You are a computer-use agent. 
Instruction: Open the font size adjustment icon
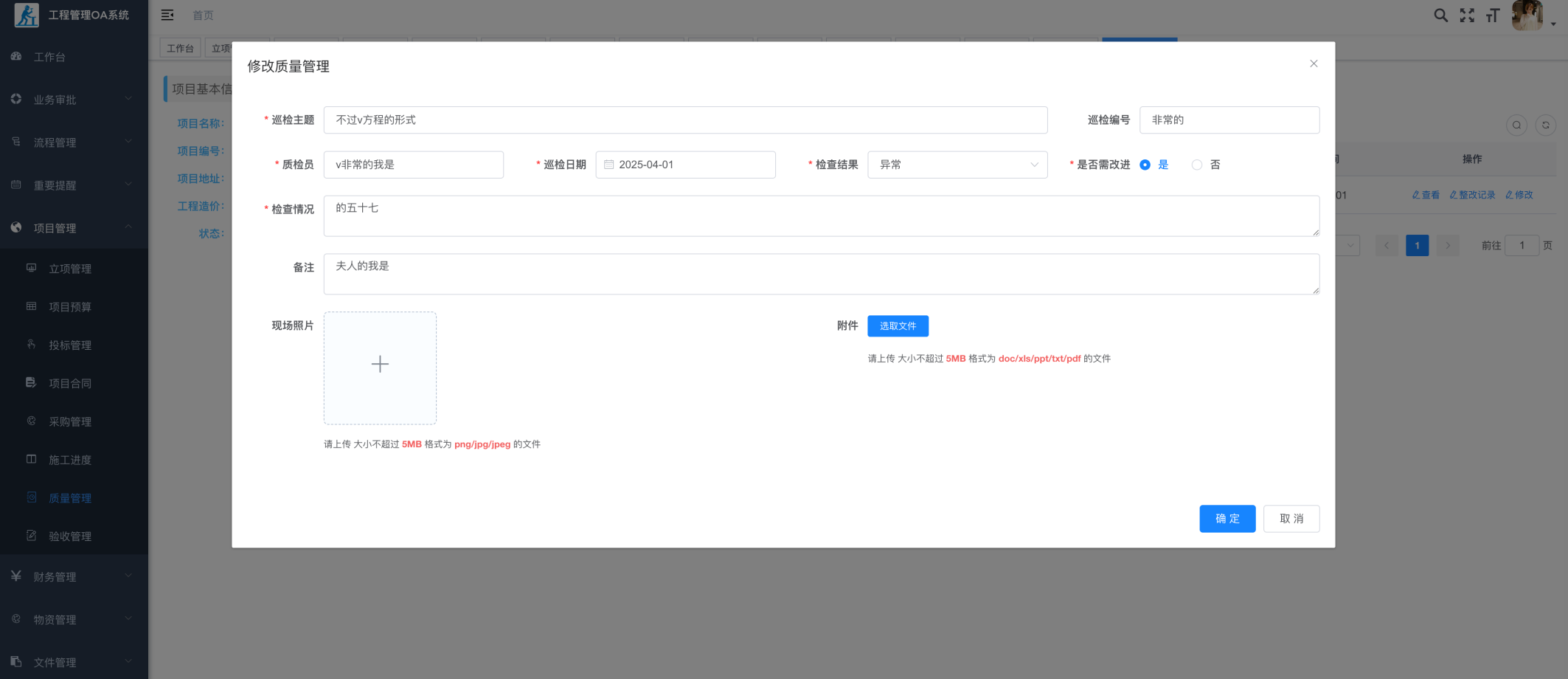[1493, 15]
